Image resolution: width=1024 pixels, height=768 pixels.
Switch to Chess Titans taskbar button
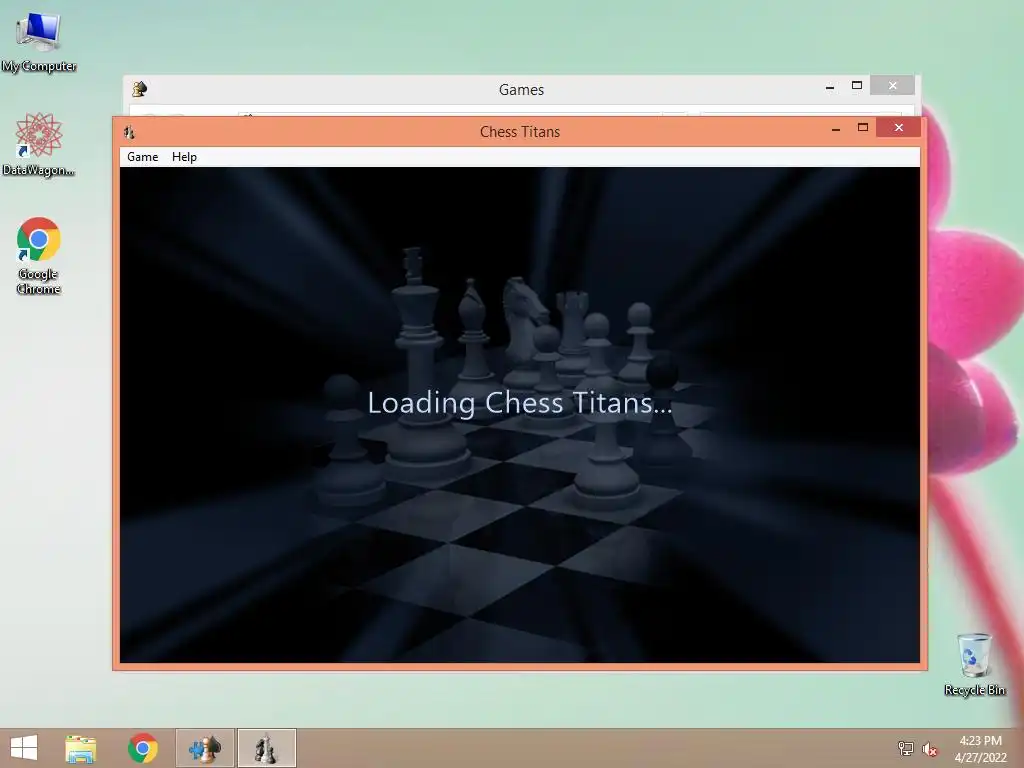[266, 748]
